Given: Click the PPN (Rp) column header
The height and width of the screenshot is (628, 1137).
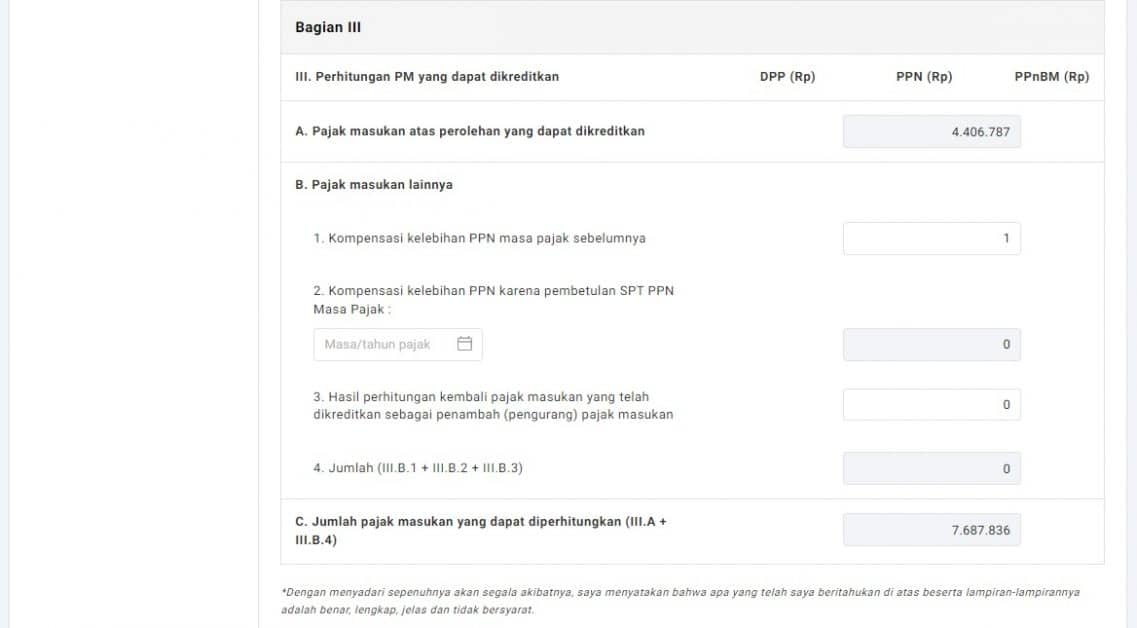Looking at the screenshot, I should click(x=923, y=75).
